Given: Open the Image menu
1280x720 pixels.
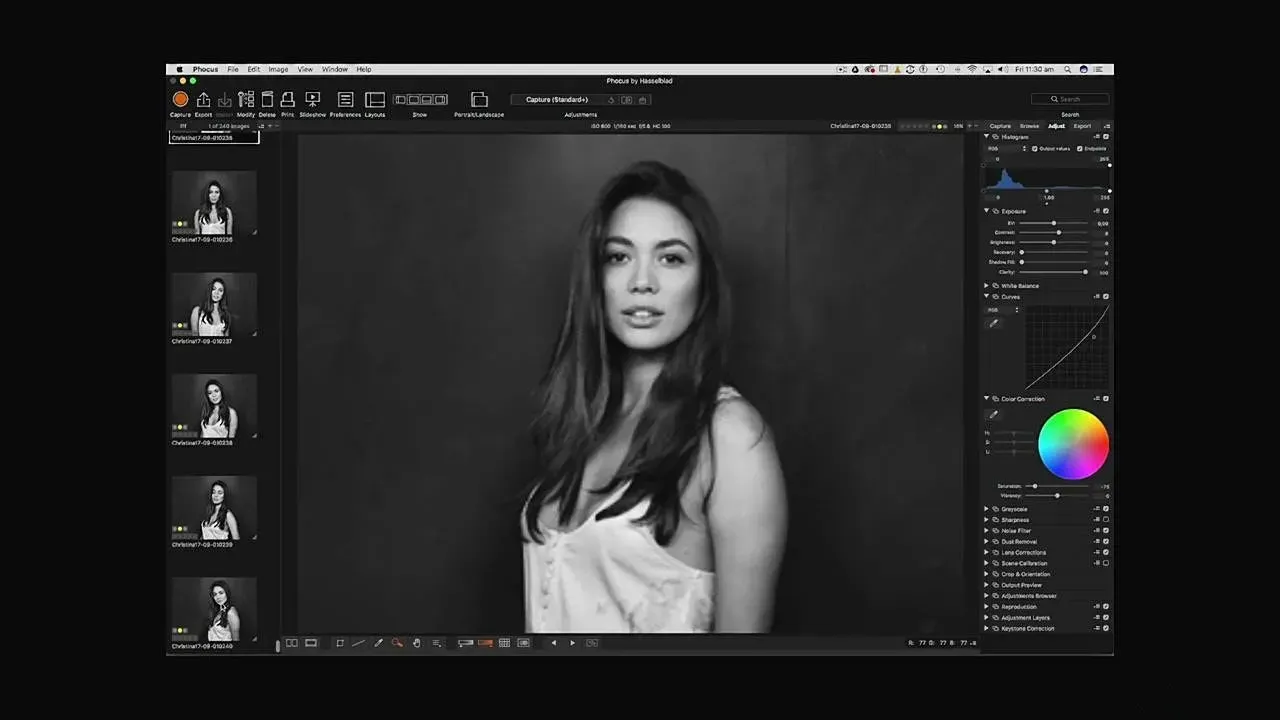Looking at the screenshot, I should (278, 69).
